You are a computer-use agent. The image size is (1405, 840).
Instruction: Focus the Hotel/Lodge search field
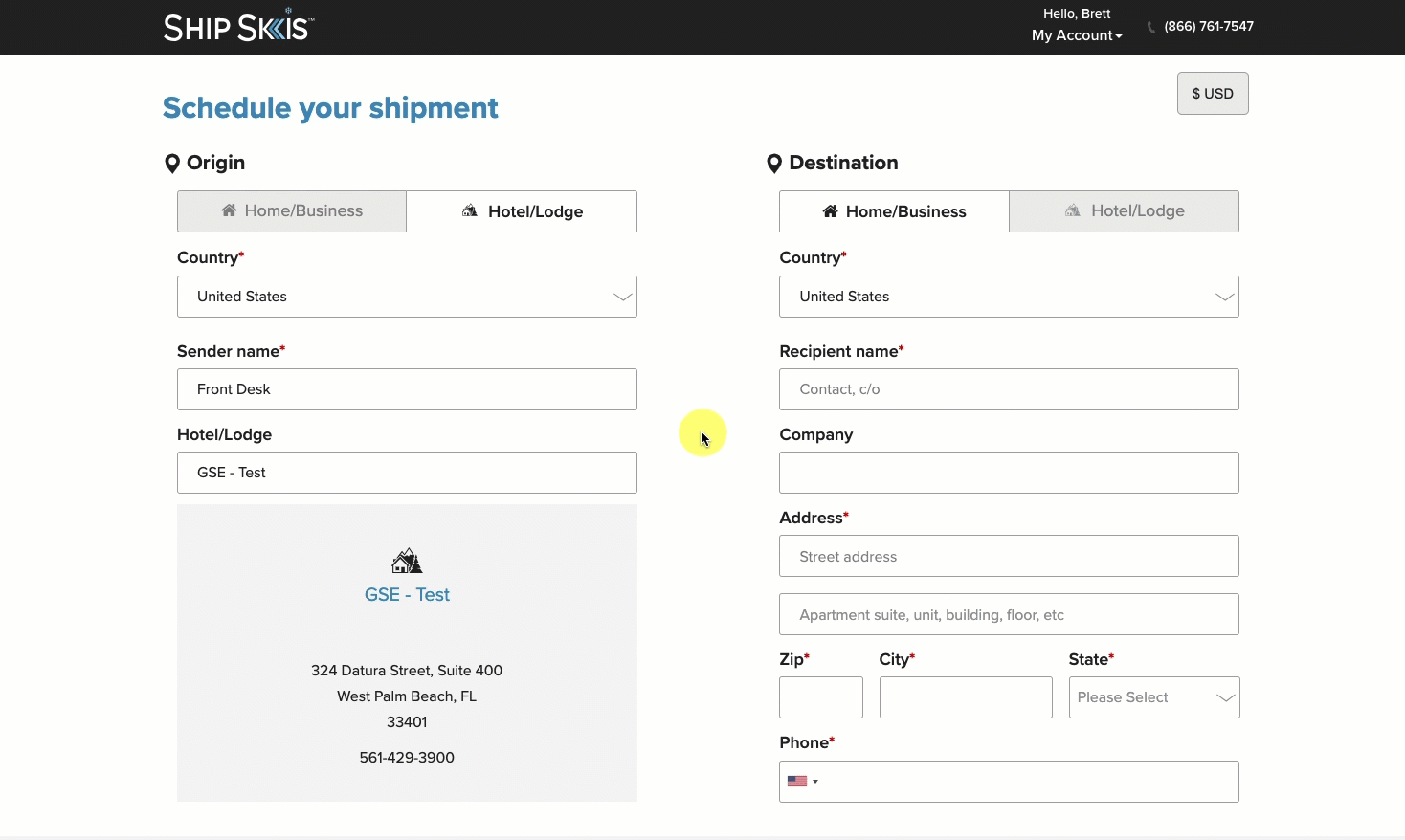click(x=407, y=473)
